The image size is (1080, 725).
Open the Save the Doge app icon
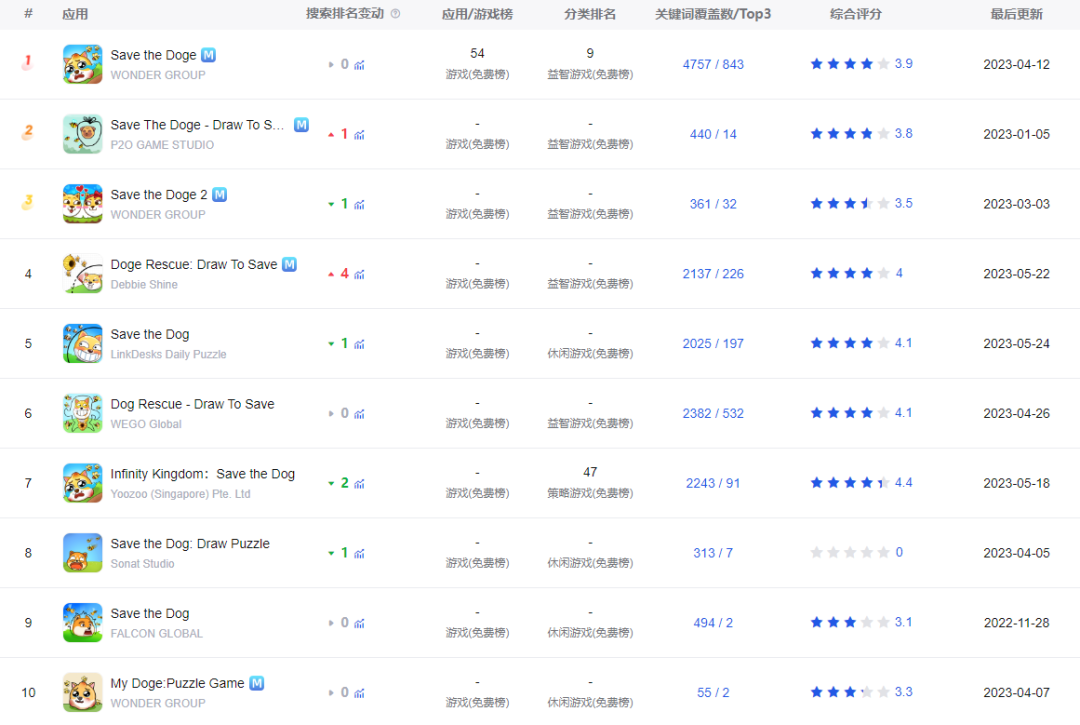coord(83,64)
